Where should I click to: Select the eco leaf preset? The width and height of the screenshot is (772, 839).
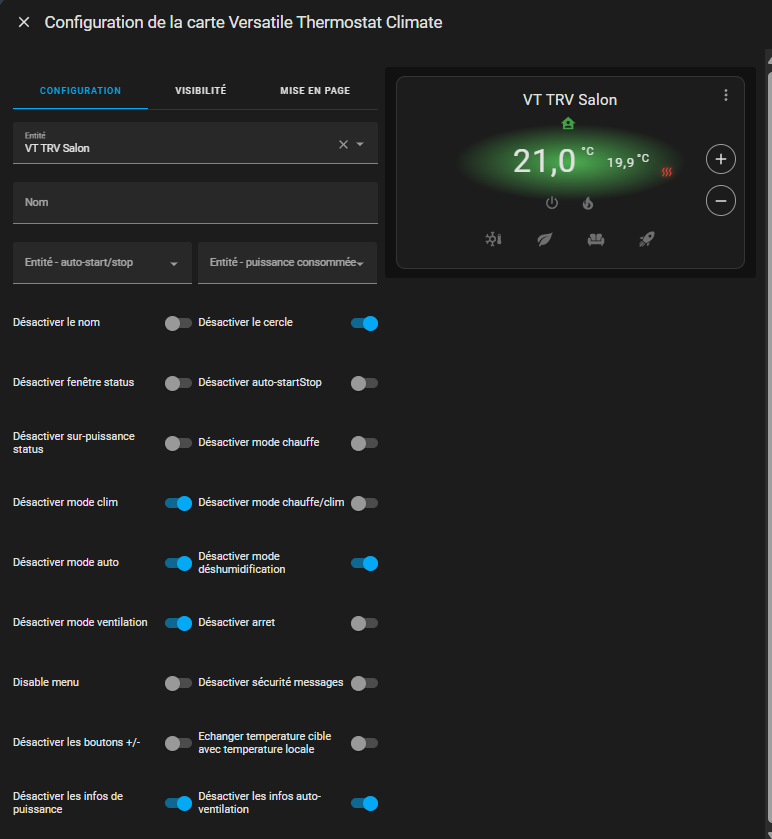(x=545, y=240)
